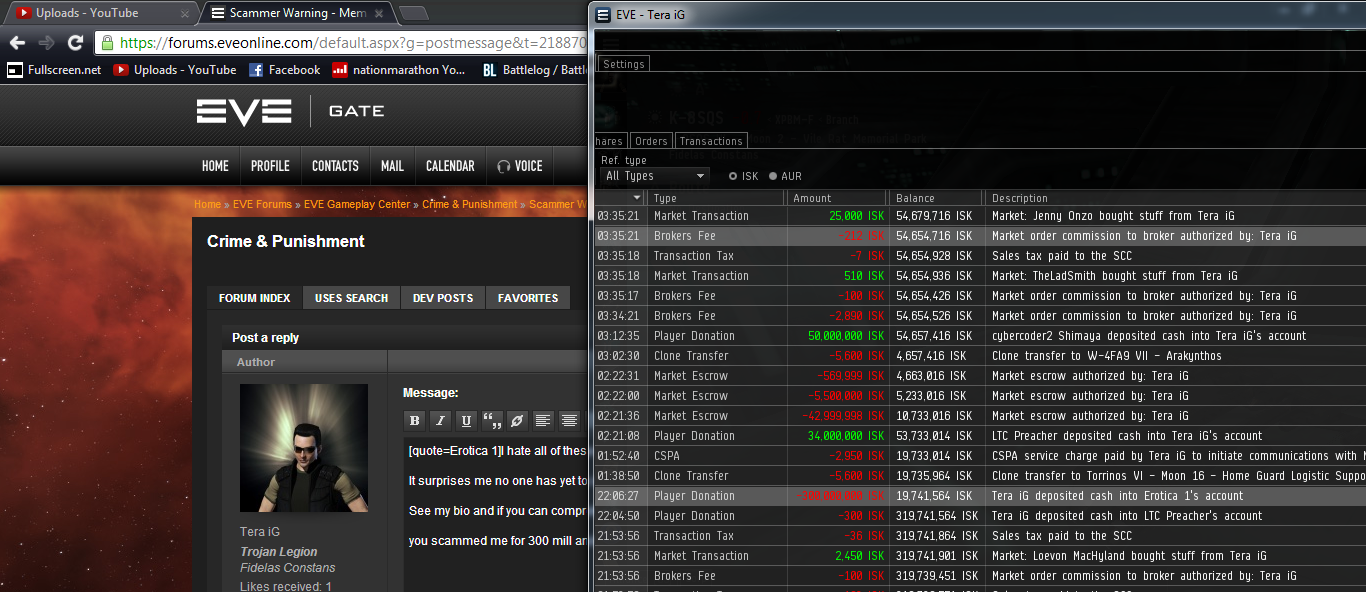Open the Orders tab in EVE wallet
Image resolution: width=1366 pixels, height=592 pixels.
tap(651, 141)
